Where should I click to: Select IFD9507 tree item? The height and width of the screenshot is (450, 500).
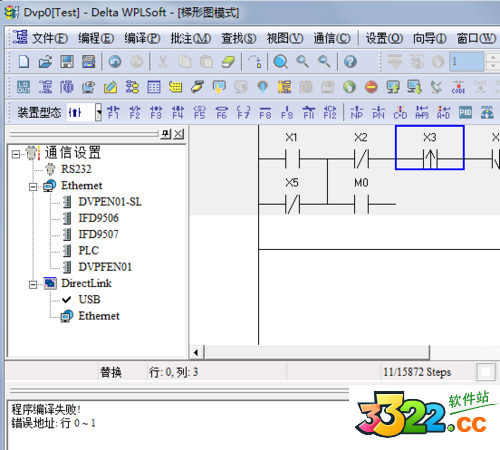(x=99, y=234)
